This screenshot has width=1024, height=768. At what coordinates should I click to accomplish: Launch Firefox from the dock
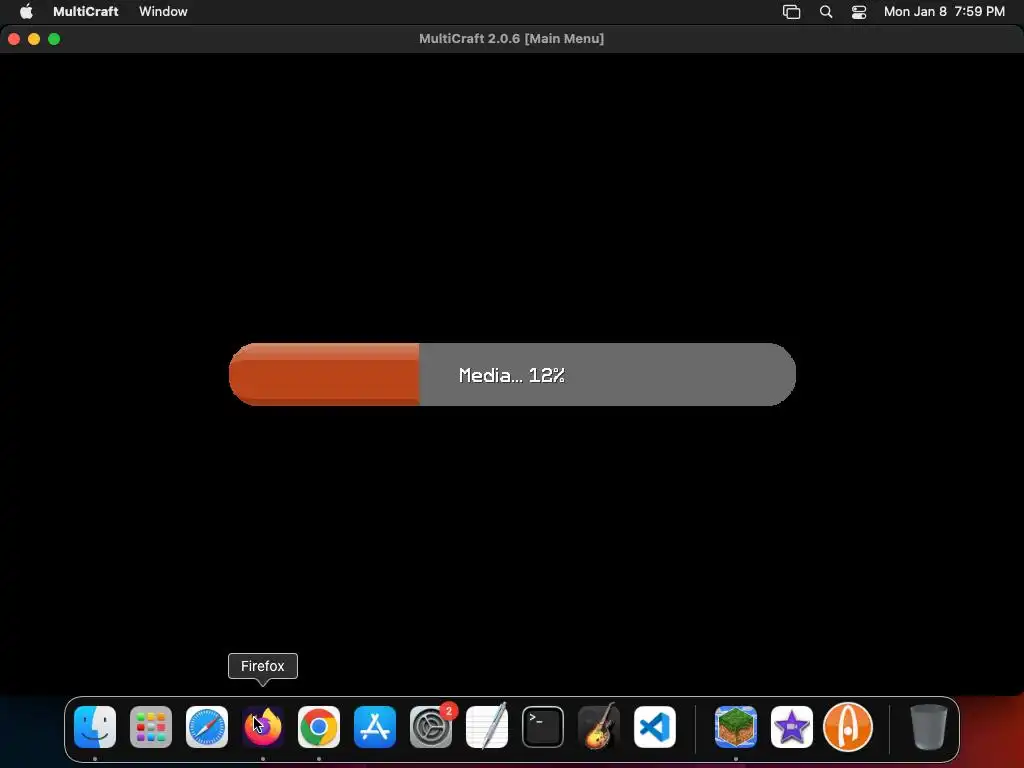pos(263,727)
